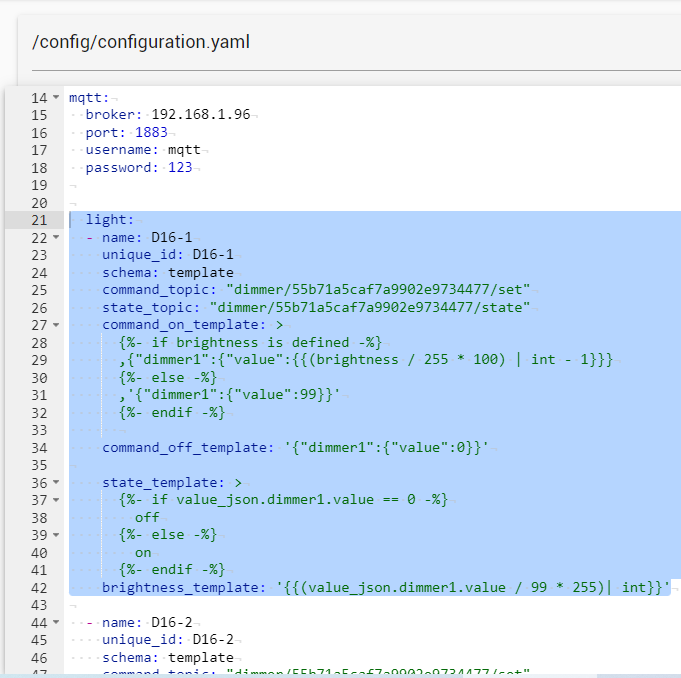Collapse the D16-1 item fold at line 22

[55, 238]
